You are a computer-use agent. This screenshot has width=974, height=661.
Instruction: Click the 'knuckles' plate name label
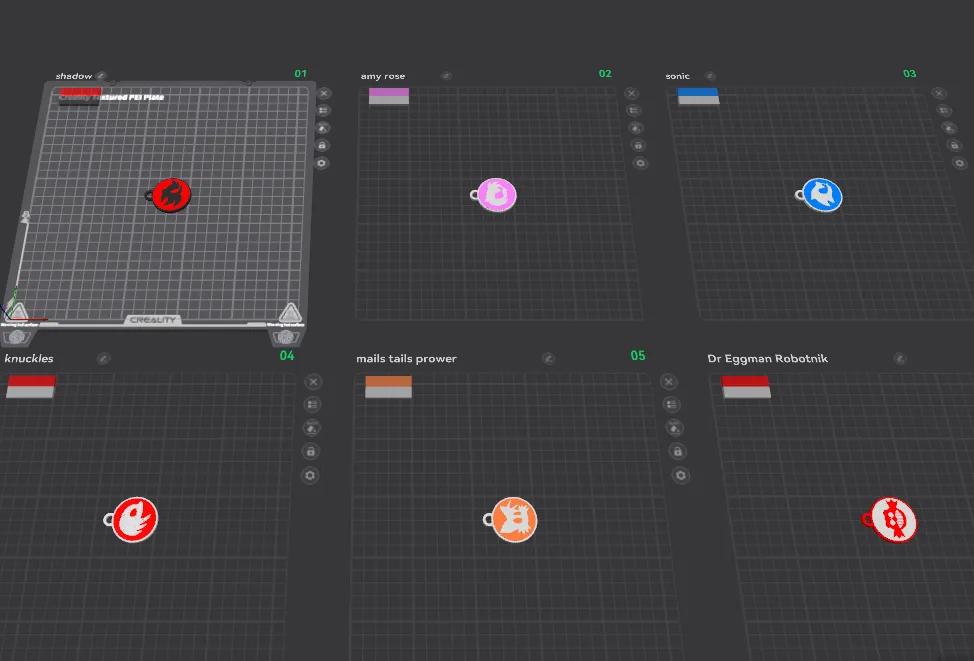pos(29,358)
